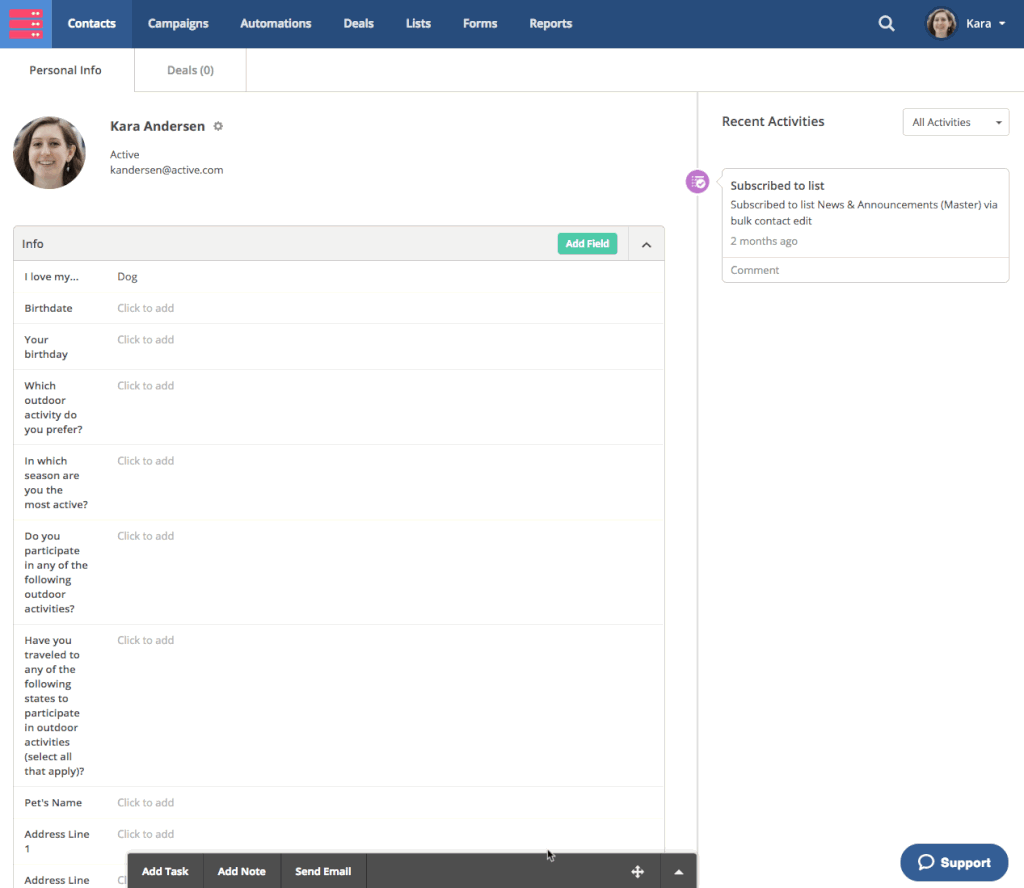Click the large contact profile photo

point(49,153)
